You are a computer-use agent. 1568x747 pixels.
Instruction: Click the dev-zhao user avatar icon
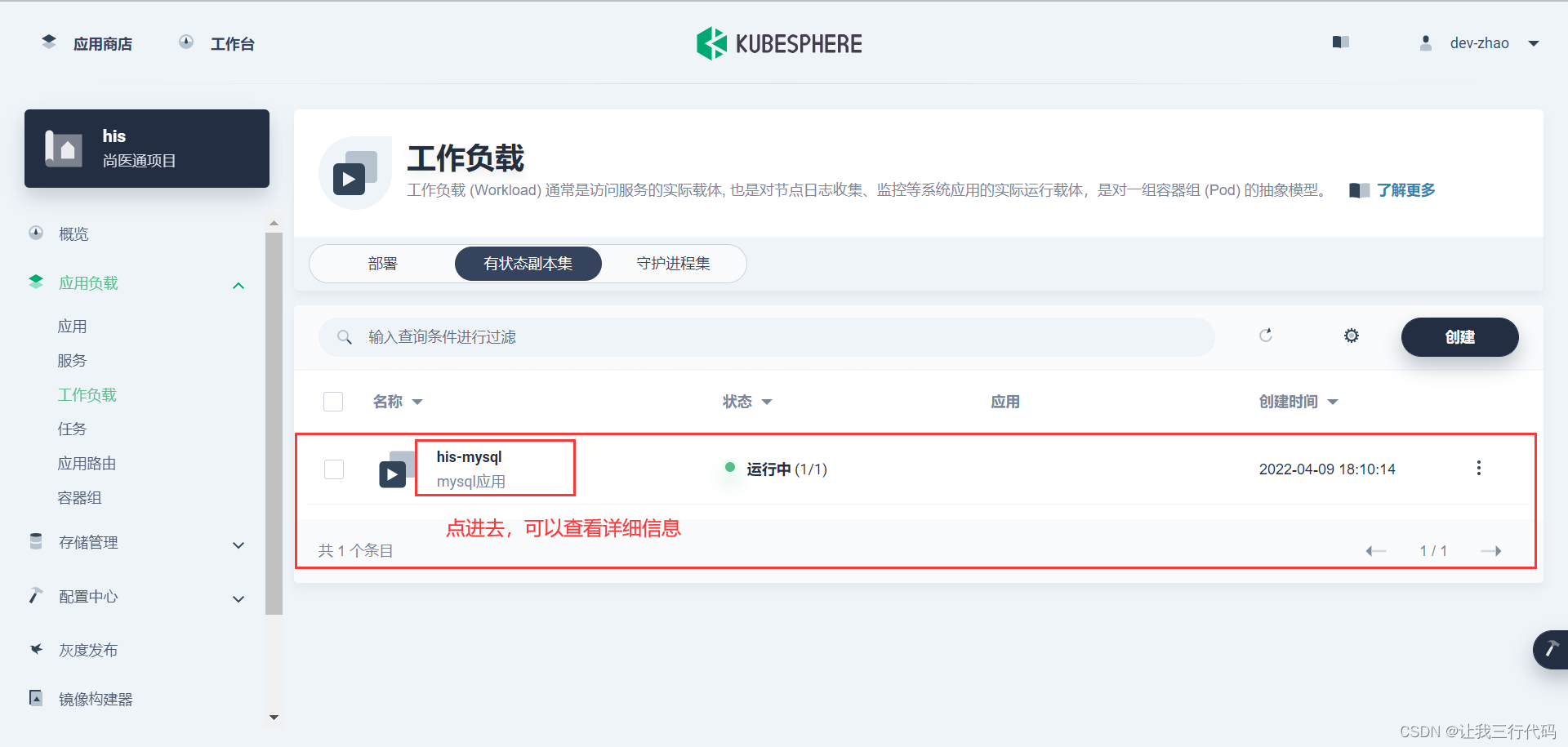(x=1426, y=43)
